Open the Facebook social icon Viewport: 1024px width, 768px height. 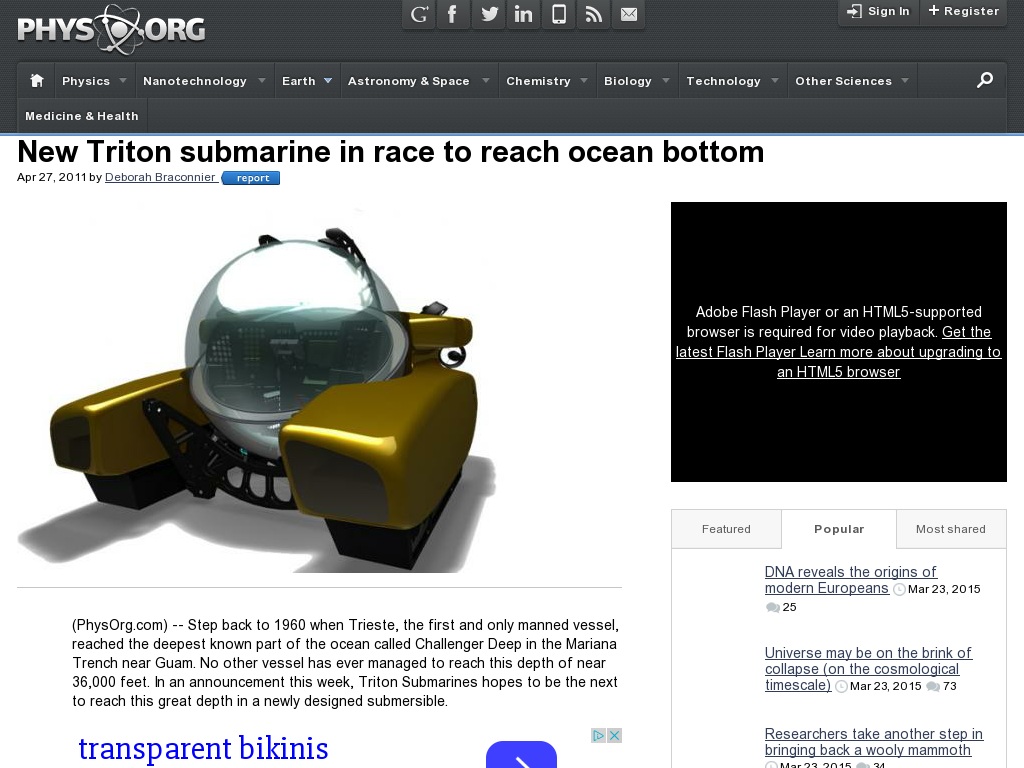(x=453, y=14)
